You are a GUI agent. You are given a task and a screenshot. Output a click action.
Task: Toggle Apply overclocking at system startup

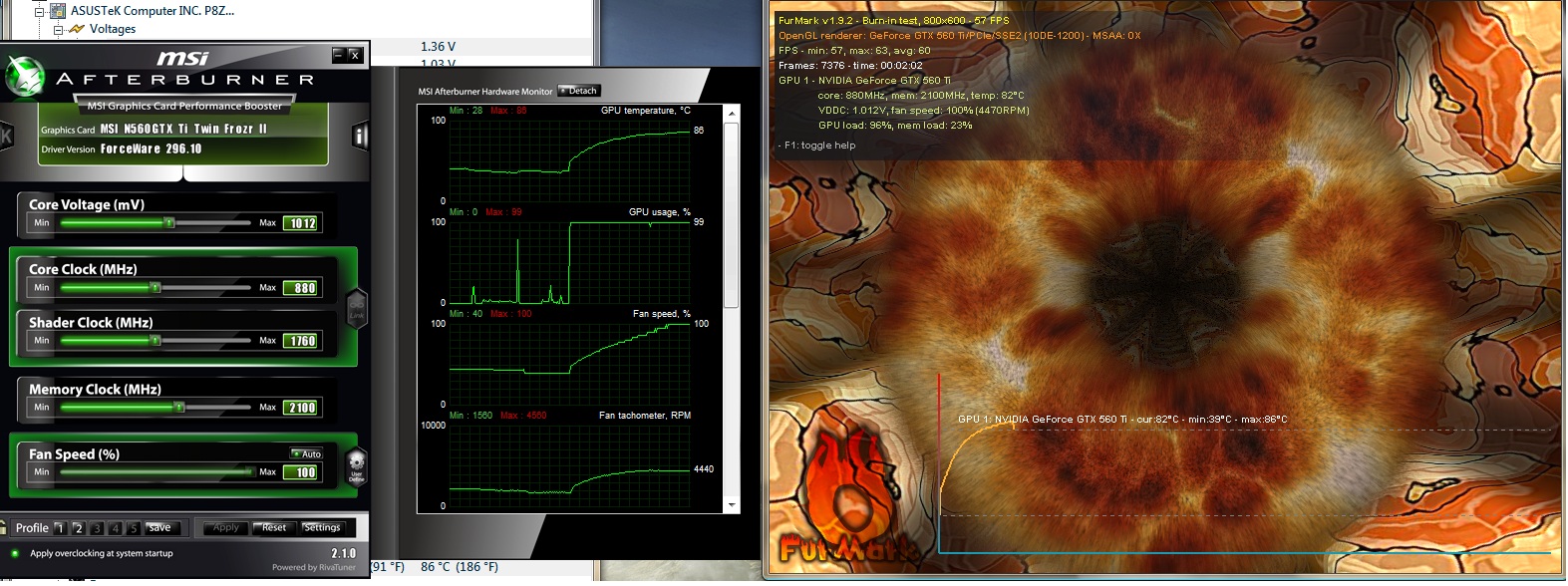pyautogui.click(x=15, y=553)
